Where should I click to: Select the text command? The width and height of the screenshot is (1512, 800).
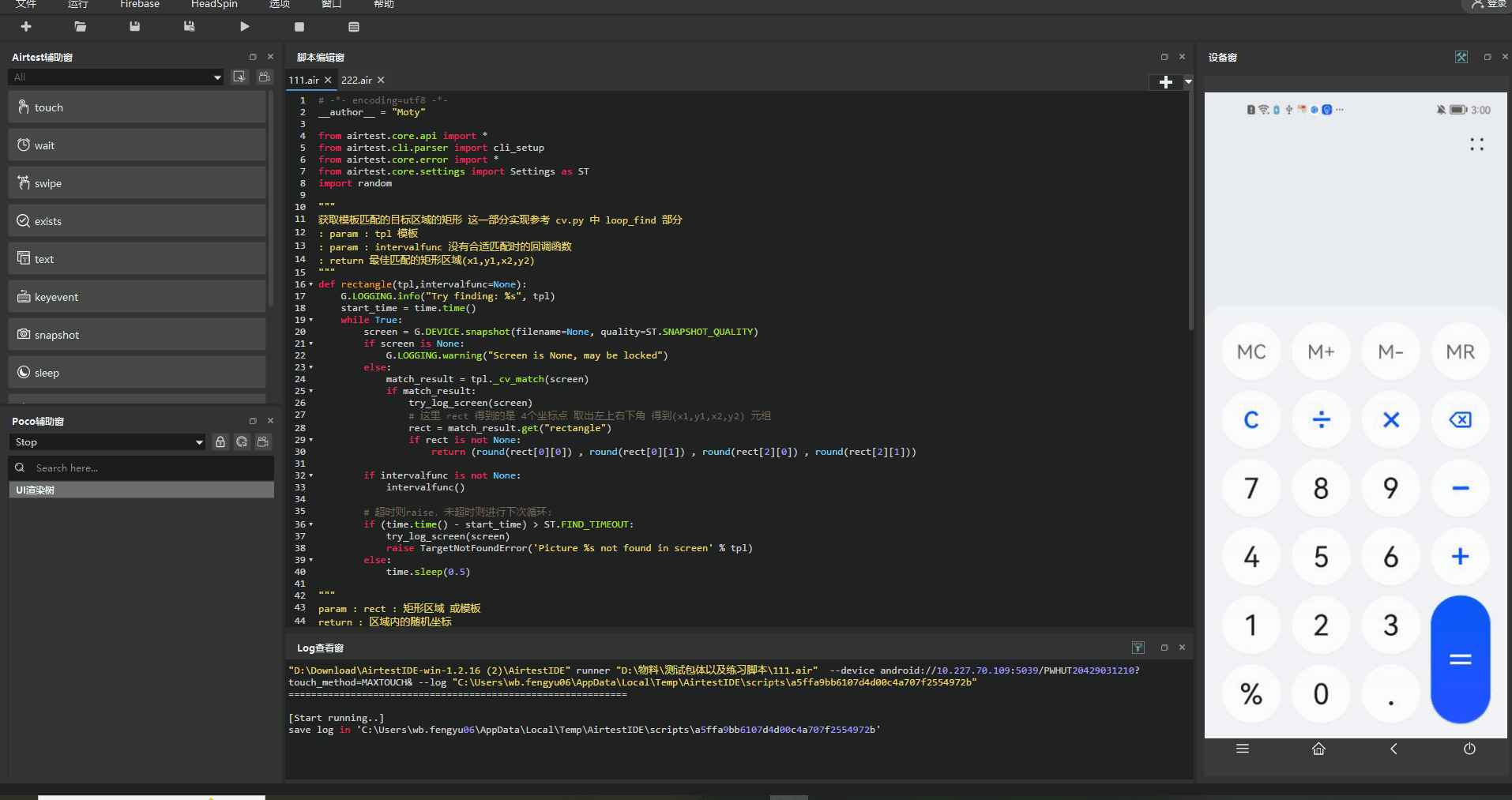coord(137,259)
